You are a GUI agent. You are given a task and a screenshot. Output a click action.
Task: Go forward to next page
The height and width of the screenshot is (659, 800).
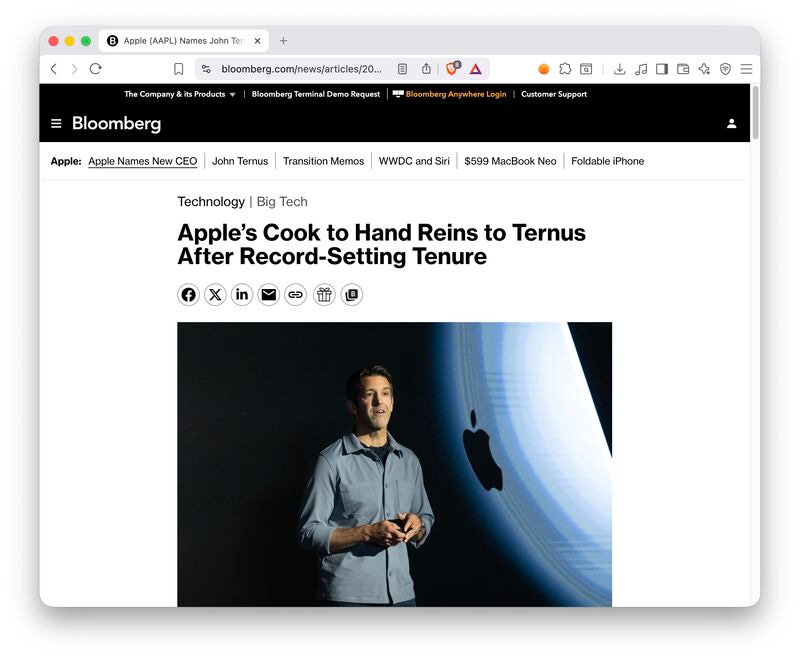pos(74,69)
